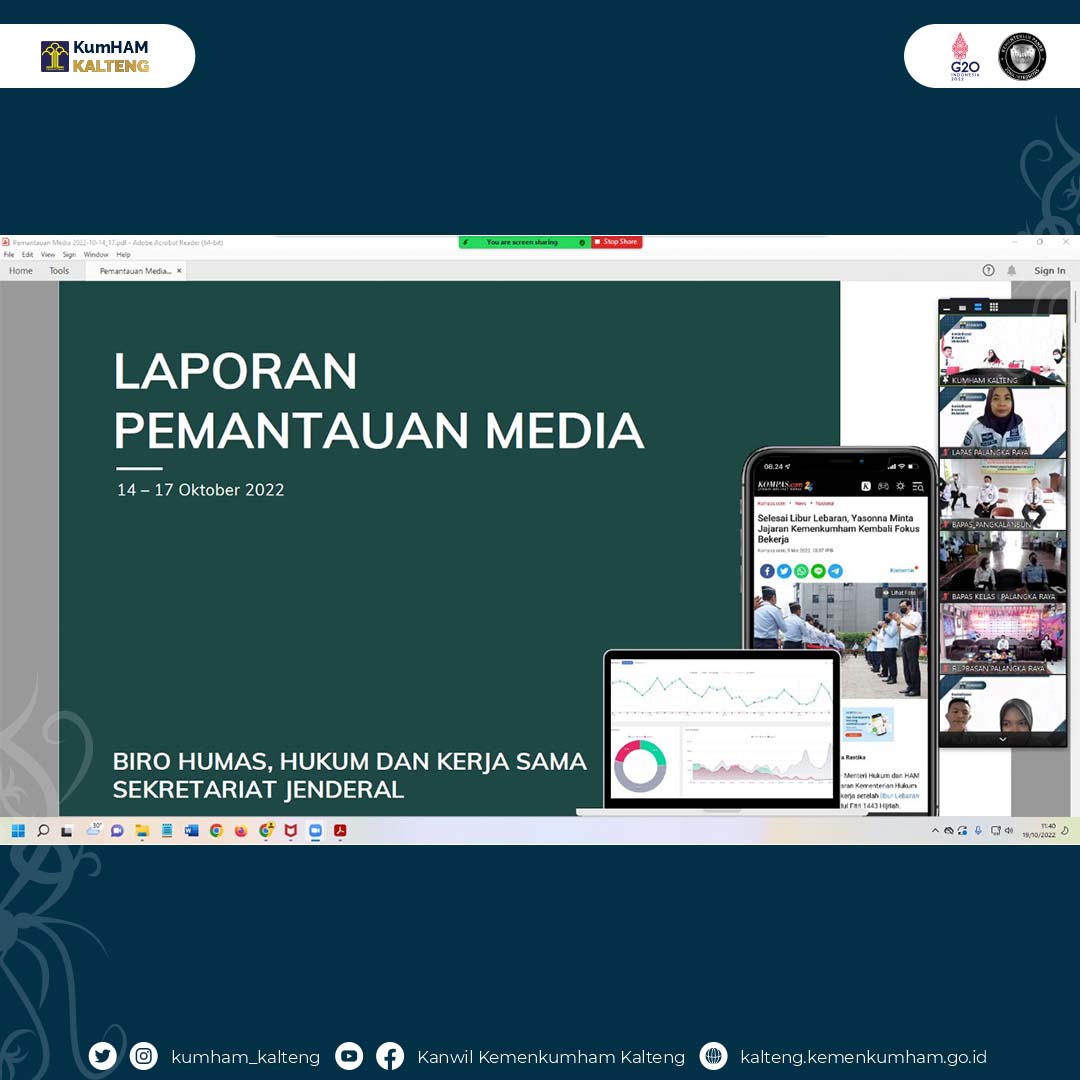Screen dimensions: 1080x1080
Task: Minimize the Zoom video thumbnail panel
Action: (946, 307)
